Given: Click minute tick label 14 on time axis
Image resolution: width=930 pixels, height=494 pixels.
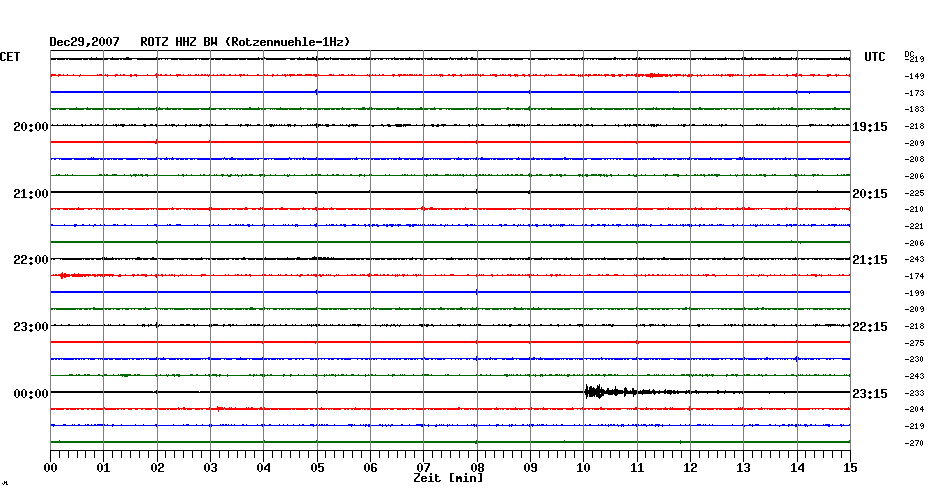Looking at the screenshot, I should point(797,468).
